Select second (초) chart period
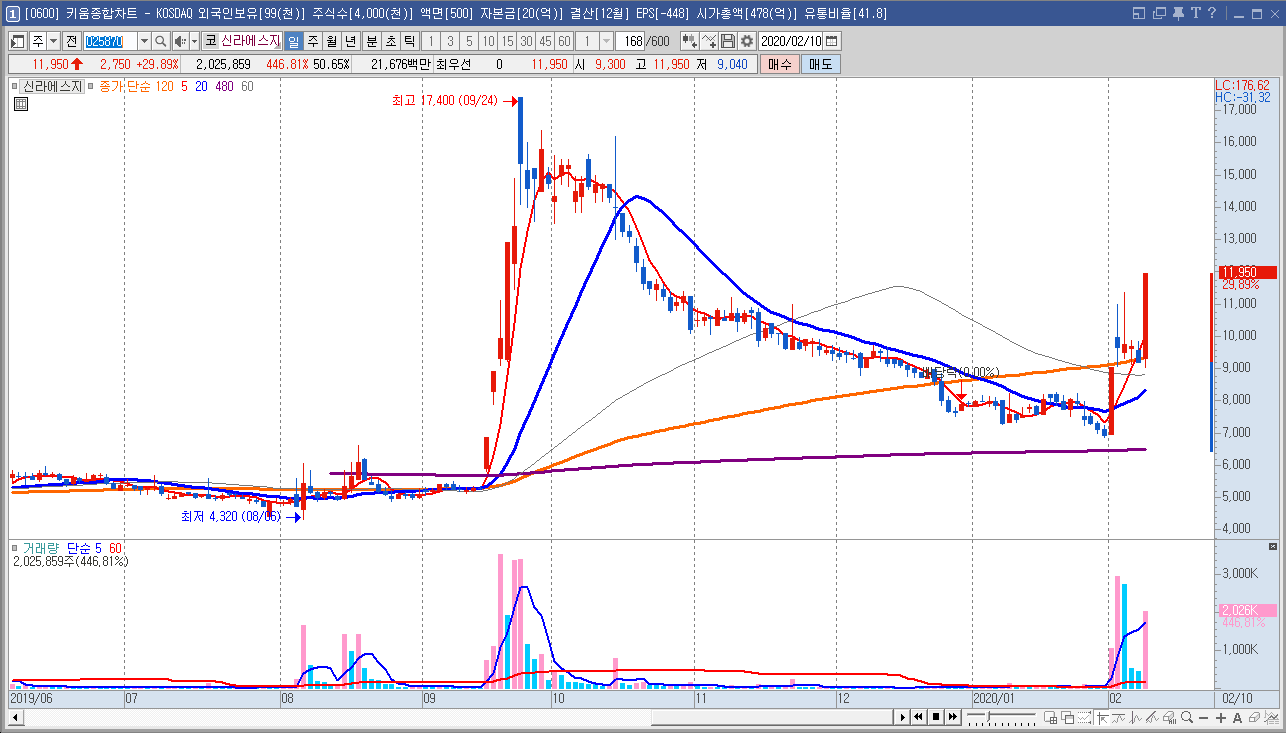1286x733 pixels. click(x=391, y=41)
